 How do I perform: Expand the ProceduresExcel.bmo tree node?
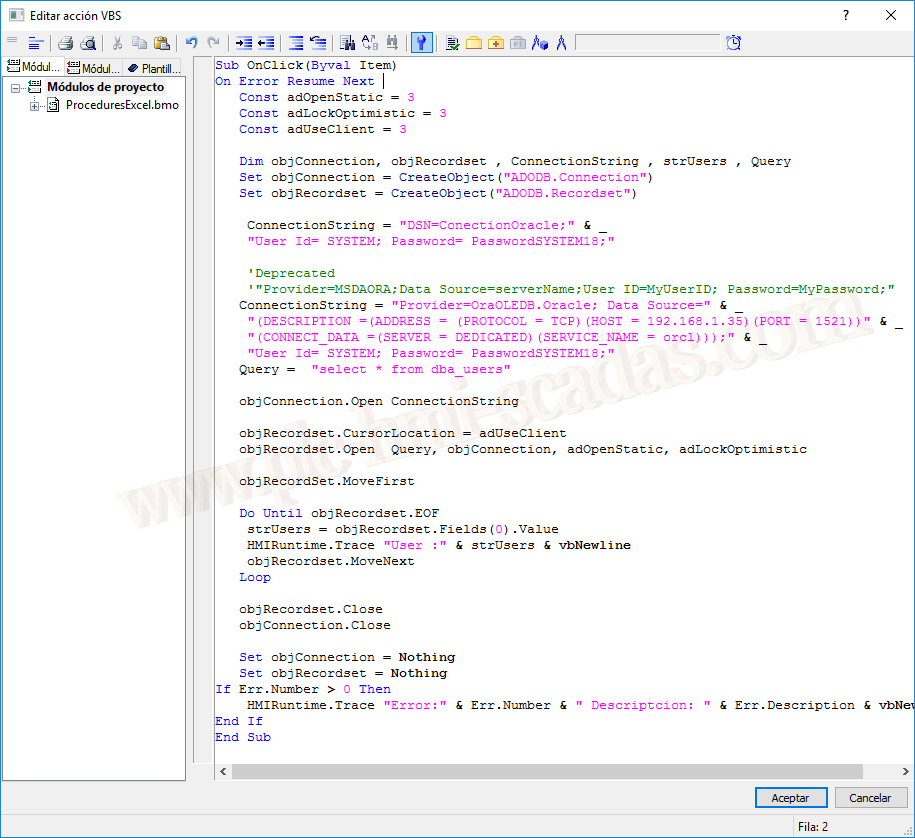[x=35, y=105]
